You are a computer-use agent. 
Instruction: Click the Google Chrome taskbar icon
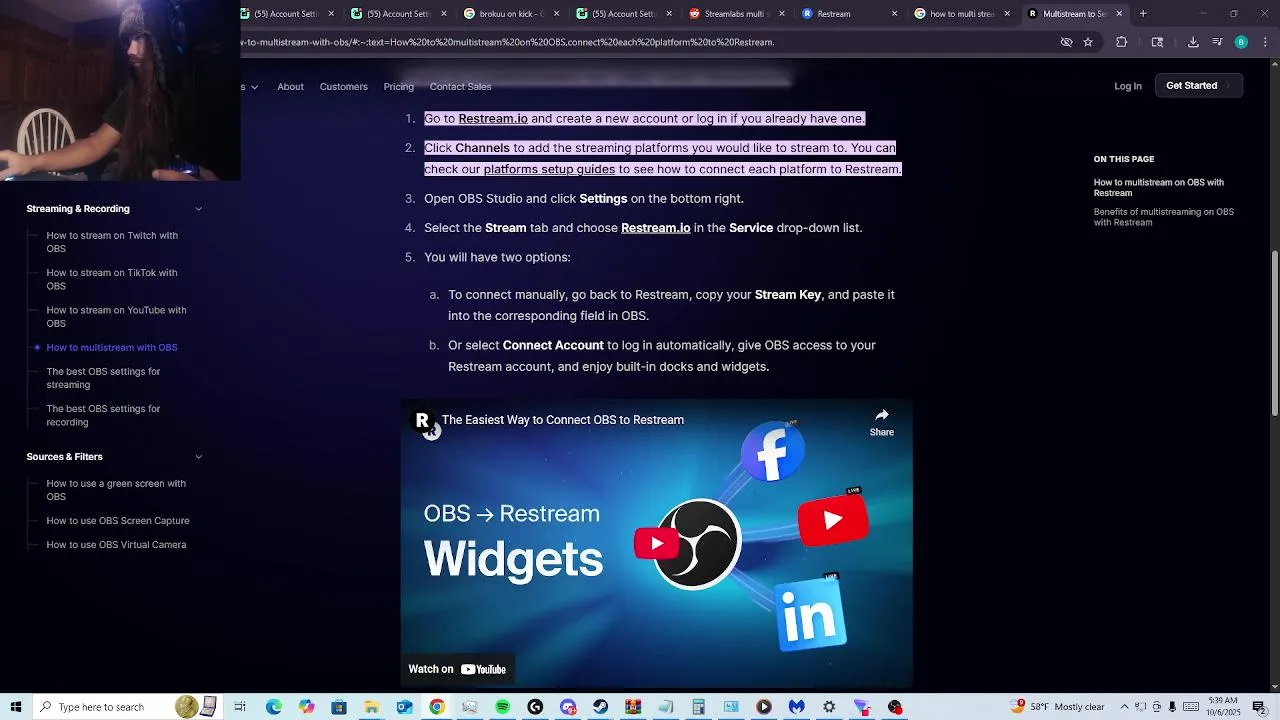click(x=437, y=707)
